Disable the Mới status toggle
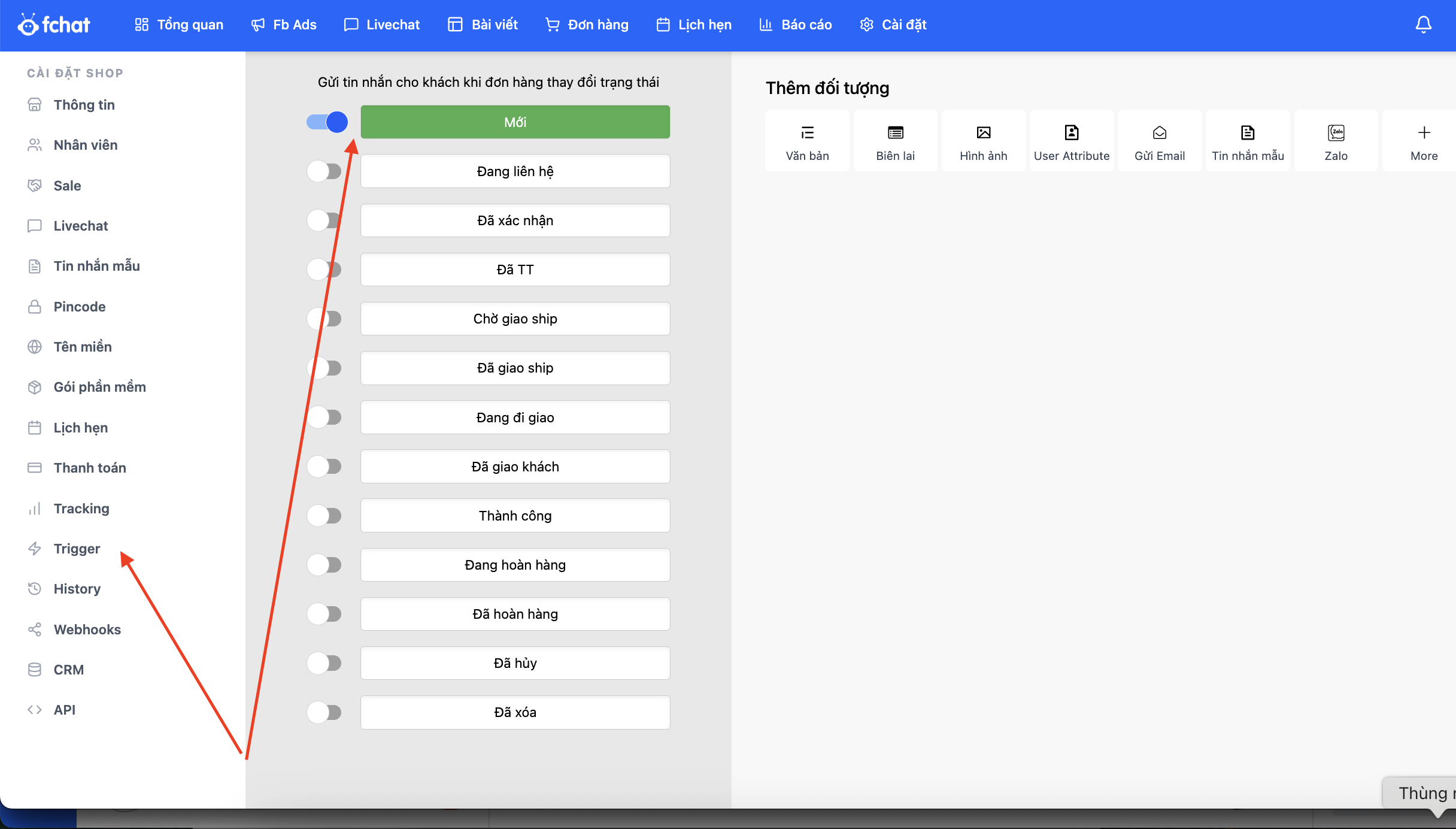Screen dimensions: 1456x829 coord(327,122)
